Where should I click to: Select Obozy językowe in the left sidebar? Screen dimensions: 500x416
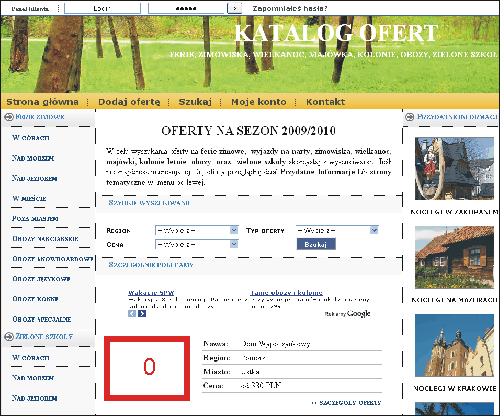point(41,279)
